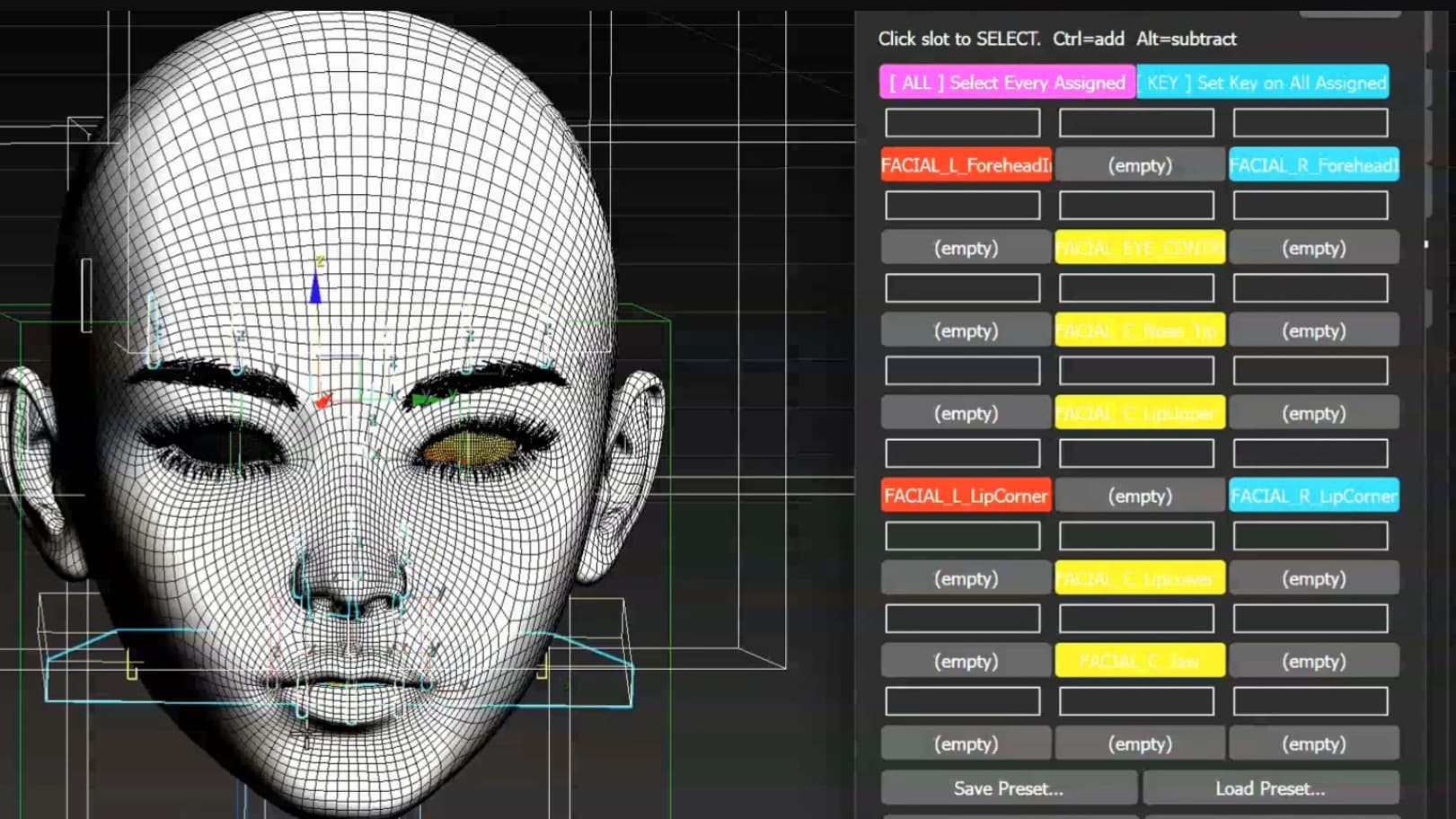
Task: Click input field above FACIAL_L_Forehead slot
Action: pos(963,122)
